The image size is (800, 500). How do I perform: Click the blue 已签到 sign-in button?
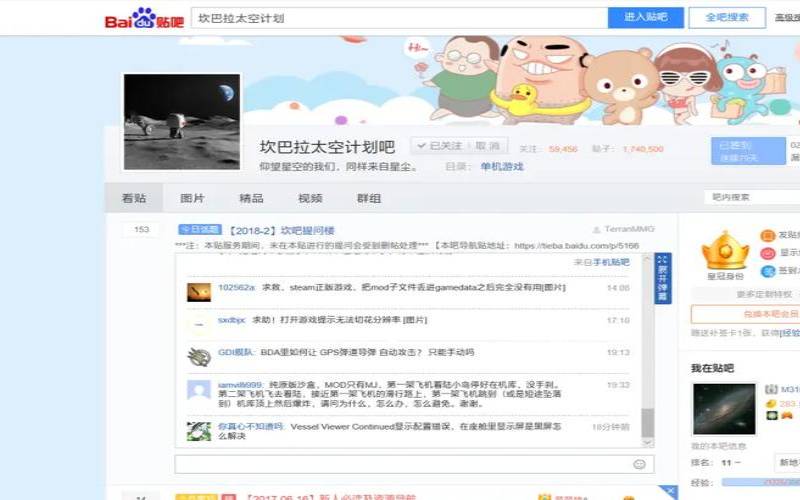point(748,151)
